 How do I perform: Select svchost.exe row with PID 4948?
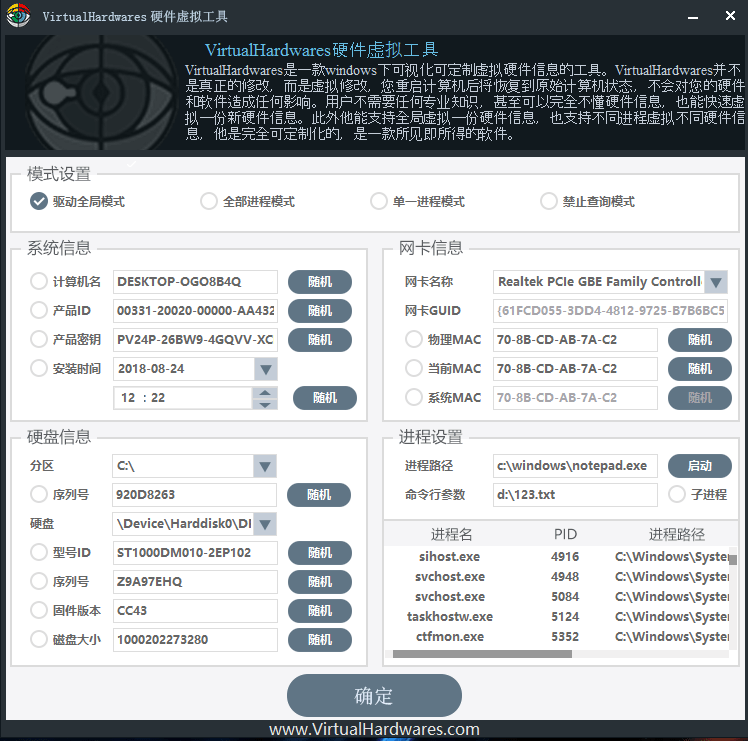(557, 576)
